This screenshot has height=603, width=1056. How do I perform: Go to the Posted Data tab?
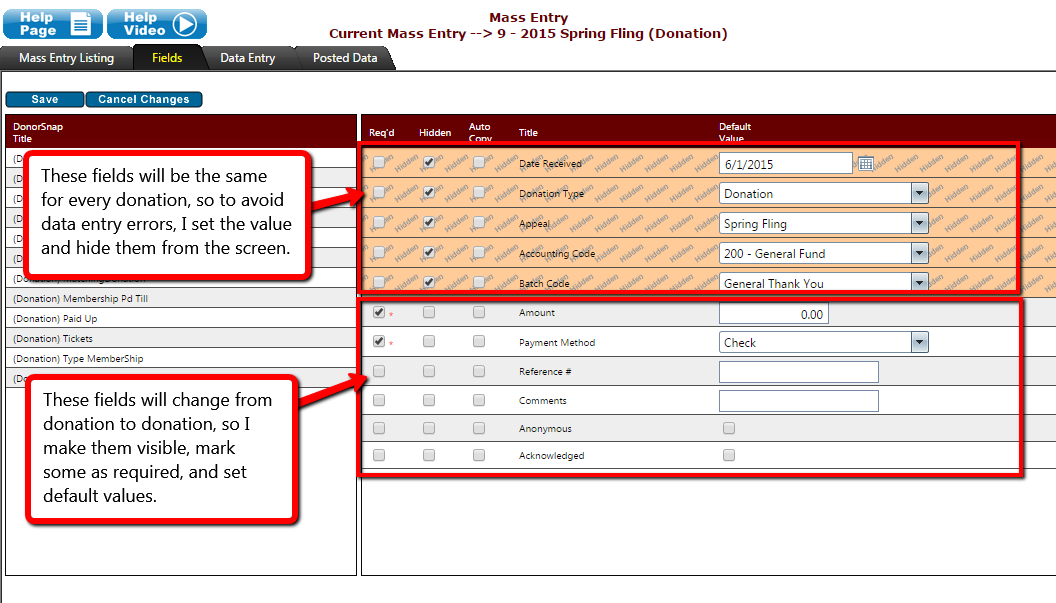click(345, 58)
